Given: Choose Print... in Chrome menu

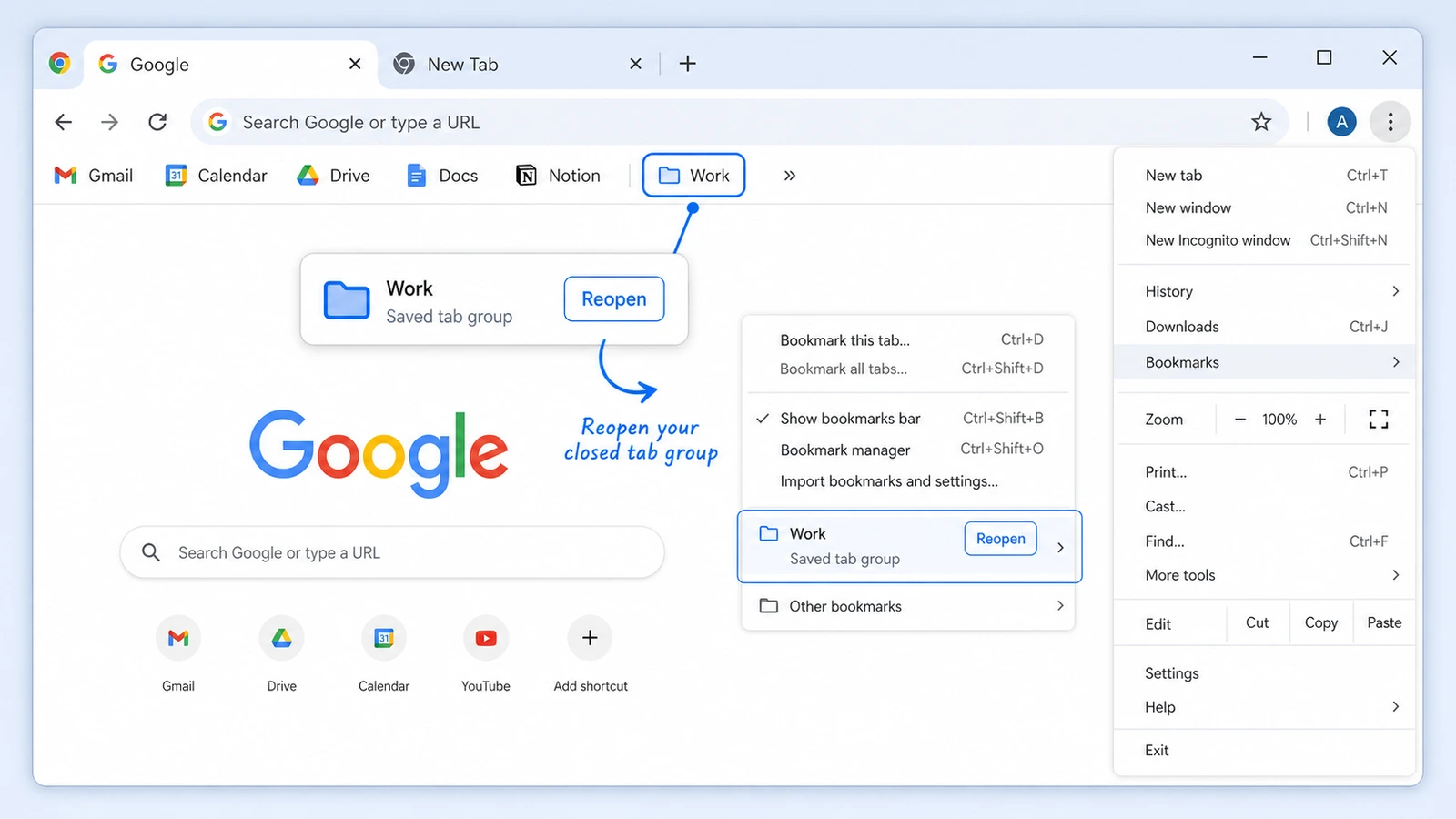Looking at the screenshot, I should coord(1265,472).
